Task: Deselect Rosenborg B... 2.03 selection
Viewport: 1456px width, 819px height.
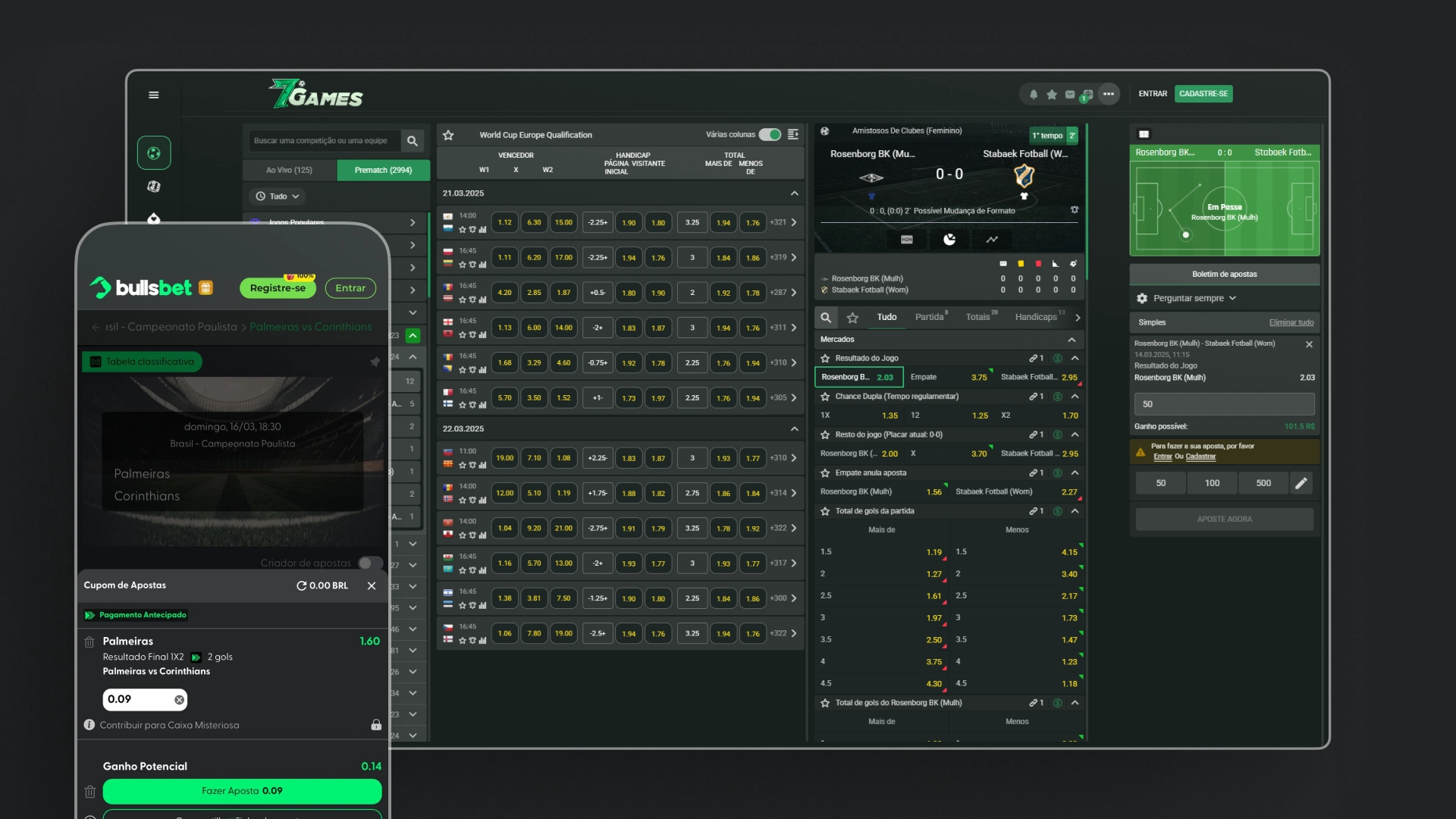Action: click(858, 377)
